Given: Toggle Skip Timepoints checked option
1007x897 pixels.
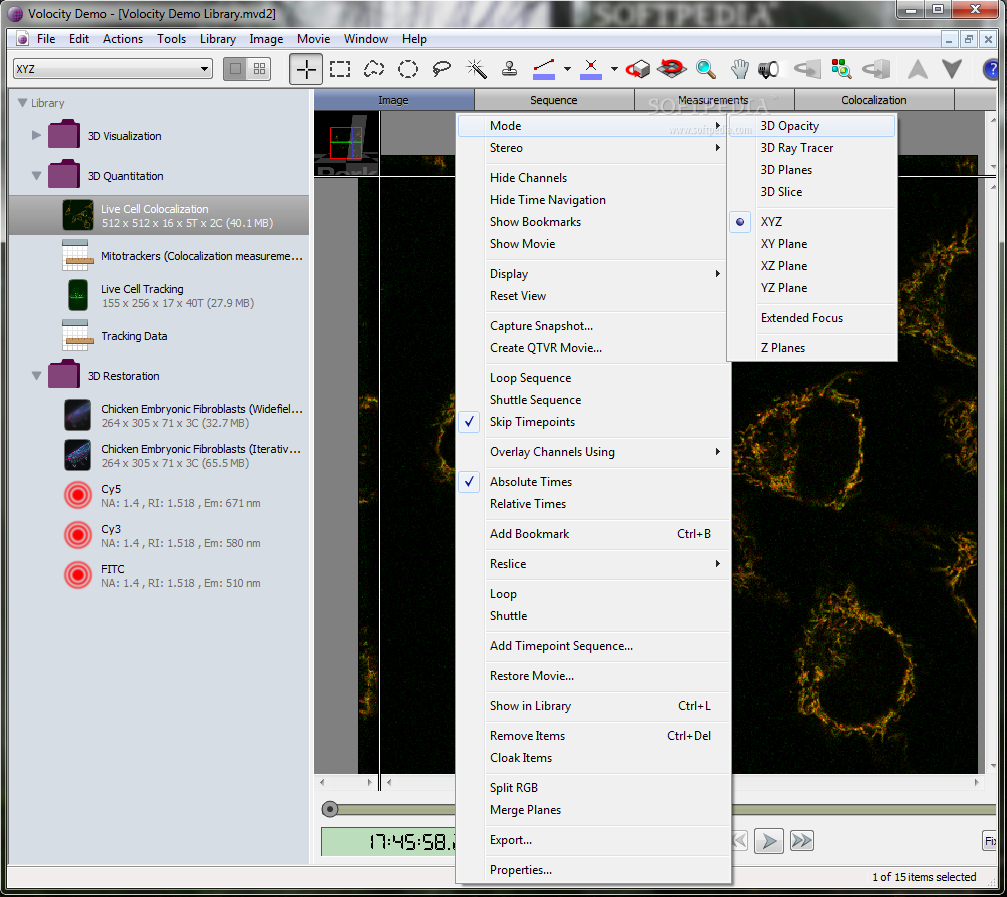Looking at the screenshot, I should (x=534, y=422).
